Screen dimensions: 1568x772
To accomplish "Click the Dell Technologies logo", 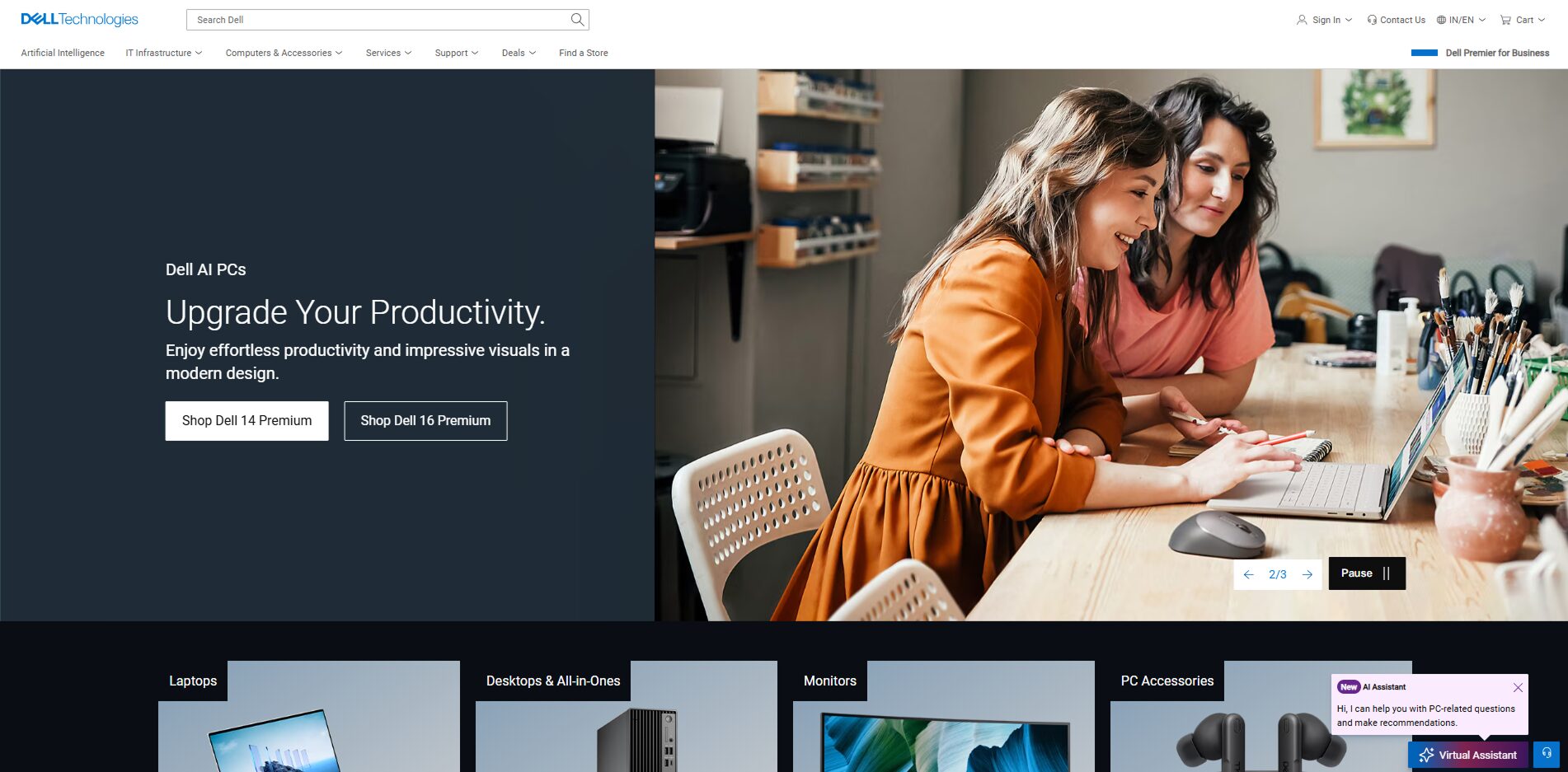I will pos(79,19).
